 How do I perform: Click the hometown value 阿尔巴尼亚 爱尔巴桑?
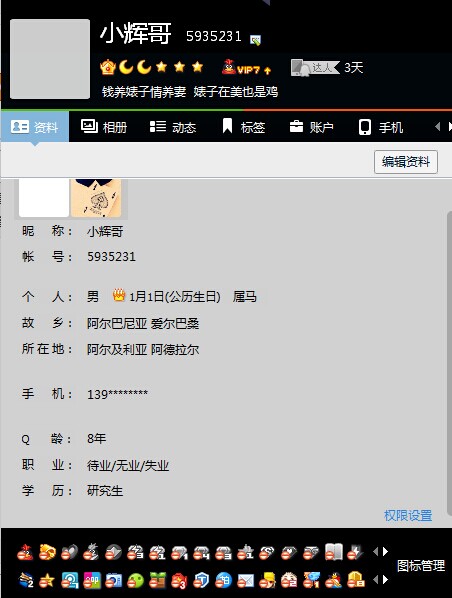tap(143, 324)
